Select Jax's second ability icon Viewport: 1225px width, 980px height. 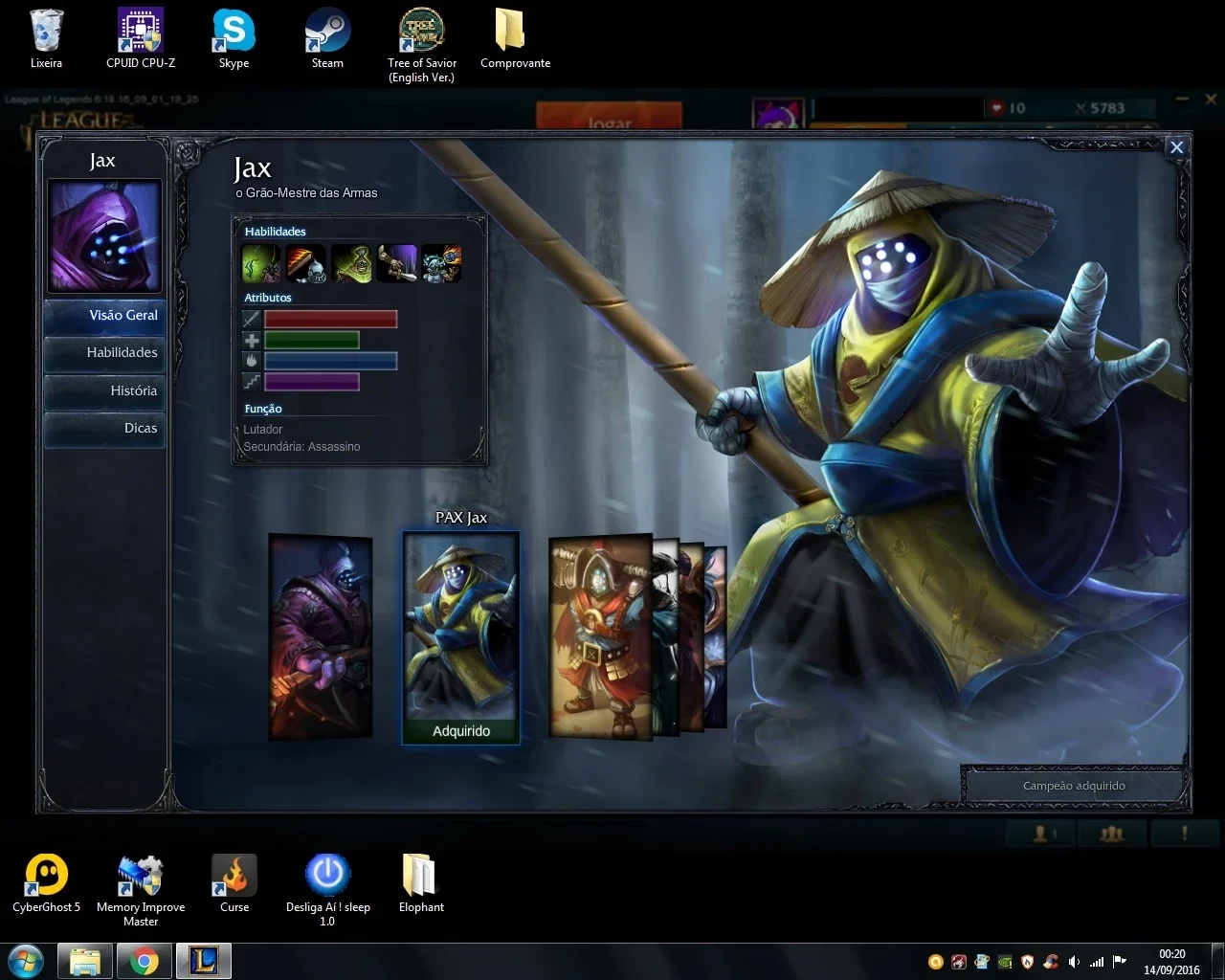click(306, 263)
